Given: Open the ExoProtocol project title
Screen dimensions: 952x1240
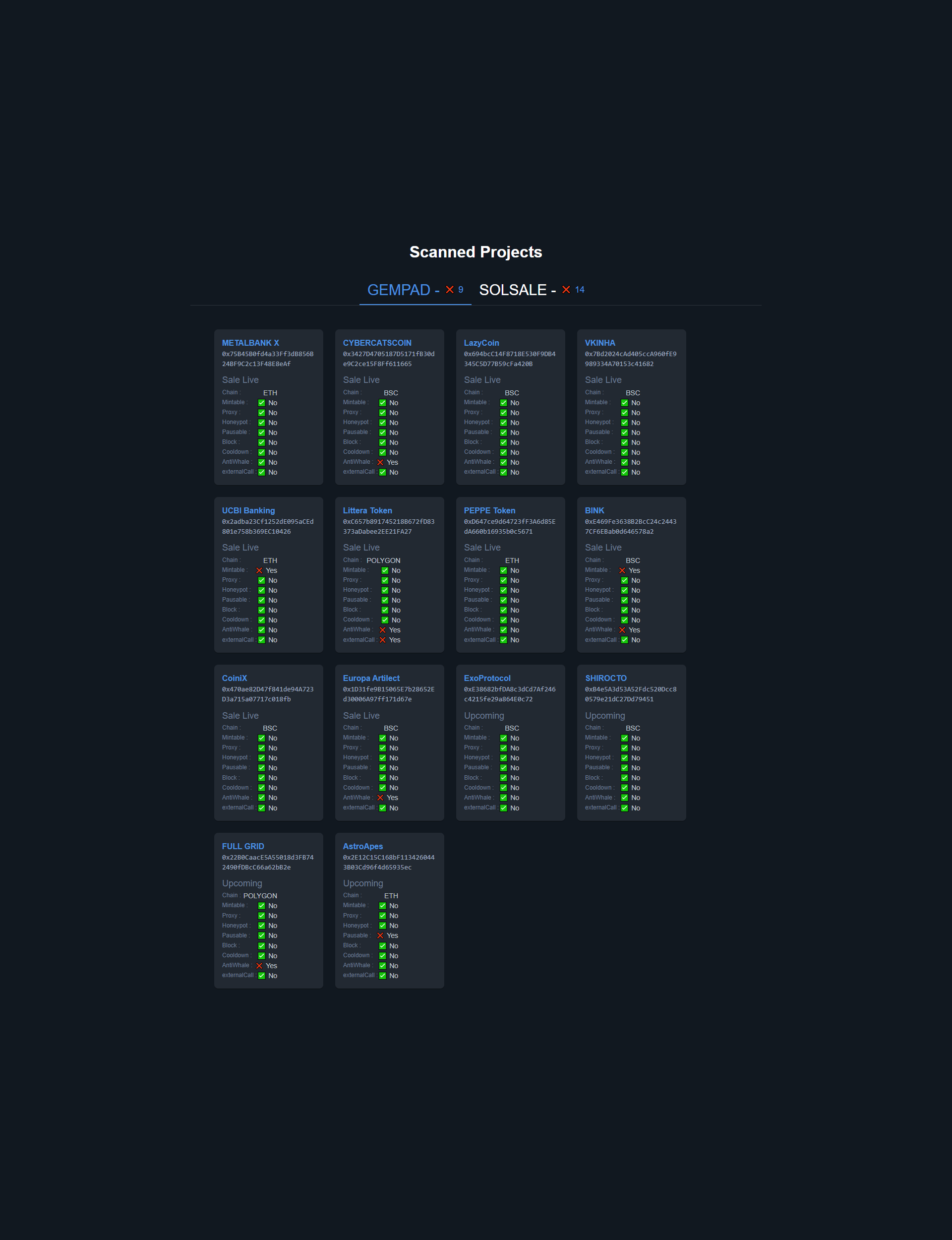Looking at the screenshot, I should (x=487, y=679).
